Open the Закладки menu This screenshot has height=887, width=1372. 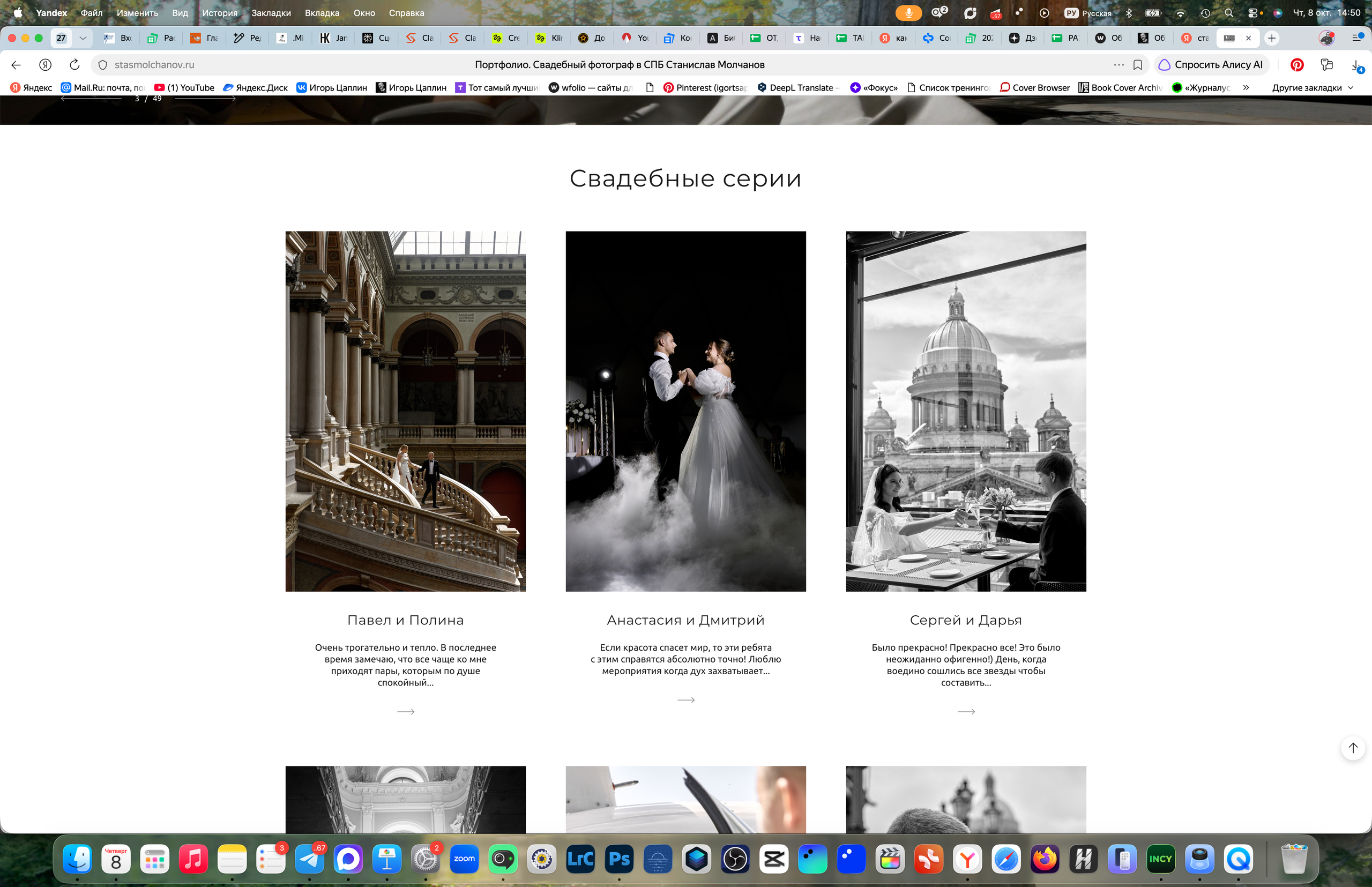(271, 13)
